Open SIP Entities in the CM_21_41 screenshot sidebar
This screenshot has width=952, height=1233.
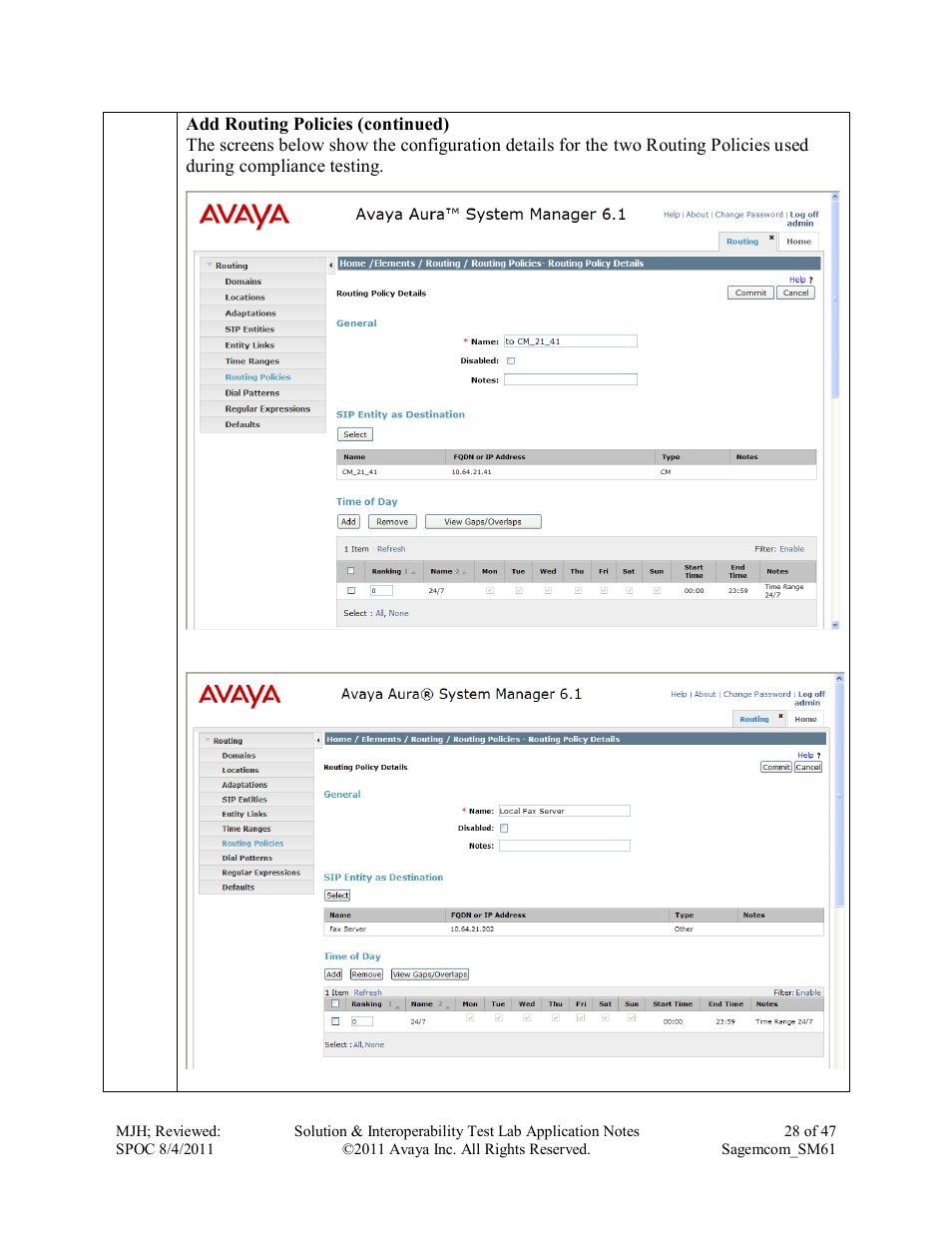point(249,329)
